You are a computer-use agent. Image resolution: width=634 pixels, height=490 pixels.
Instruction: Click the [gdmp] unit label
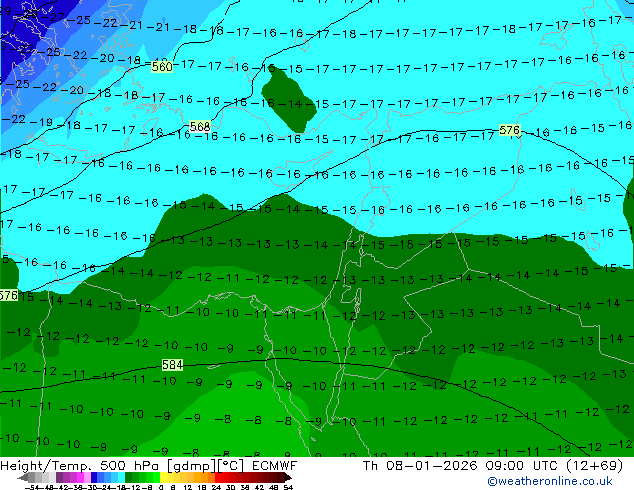point(190,466)
